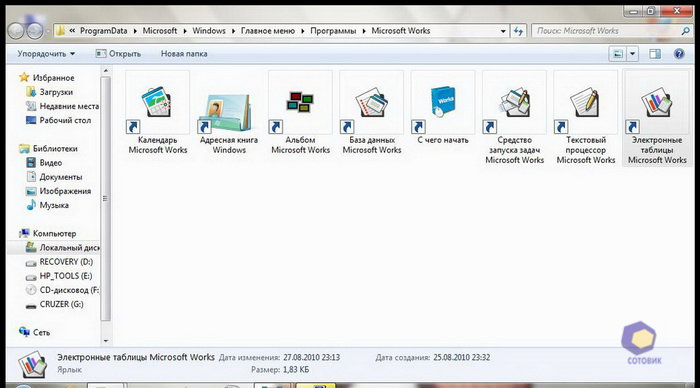Select Адресная книга Windows shortcut
Screen dimensions: 700x388
pos(229,113)
